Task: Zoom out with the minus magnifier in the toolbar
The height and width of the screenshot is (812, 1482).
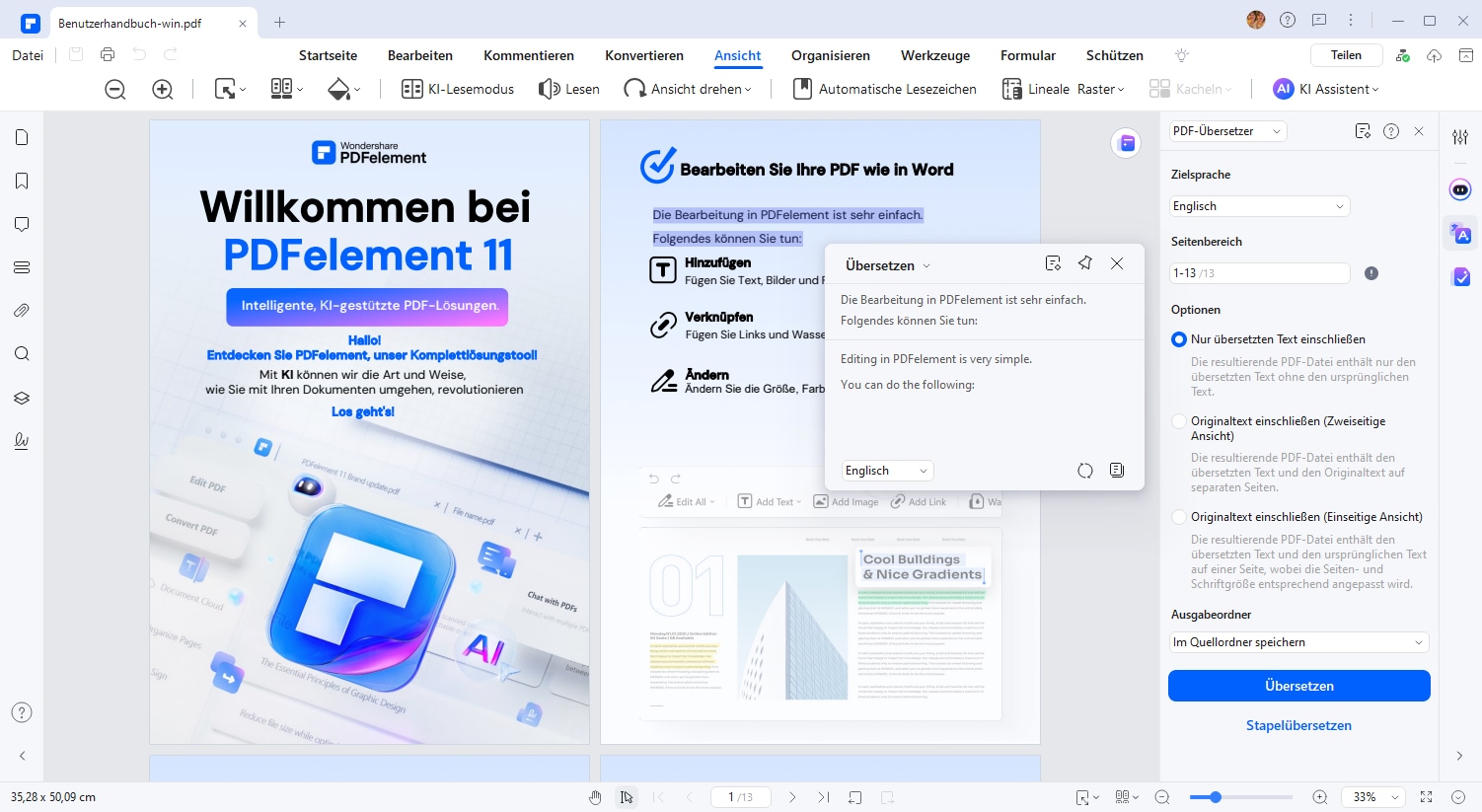Action: click(115, 89)
